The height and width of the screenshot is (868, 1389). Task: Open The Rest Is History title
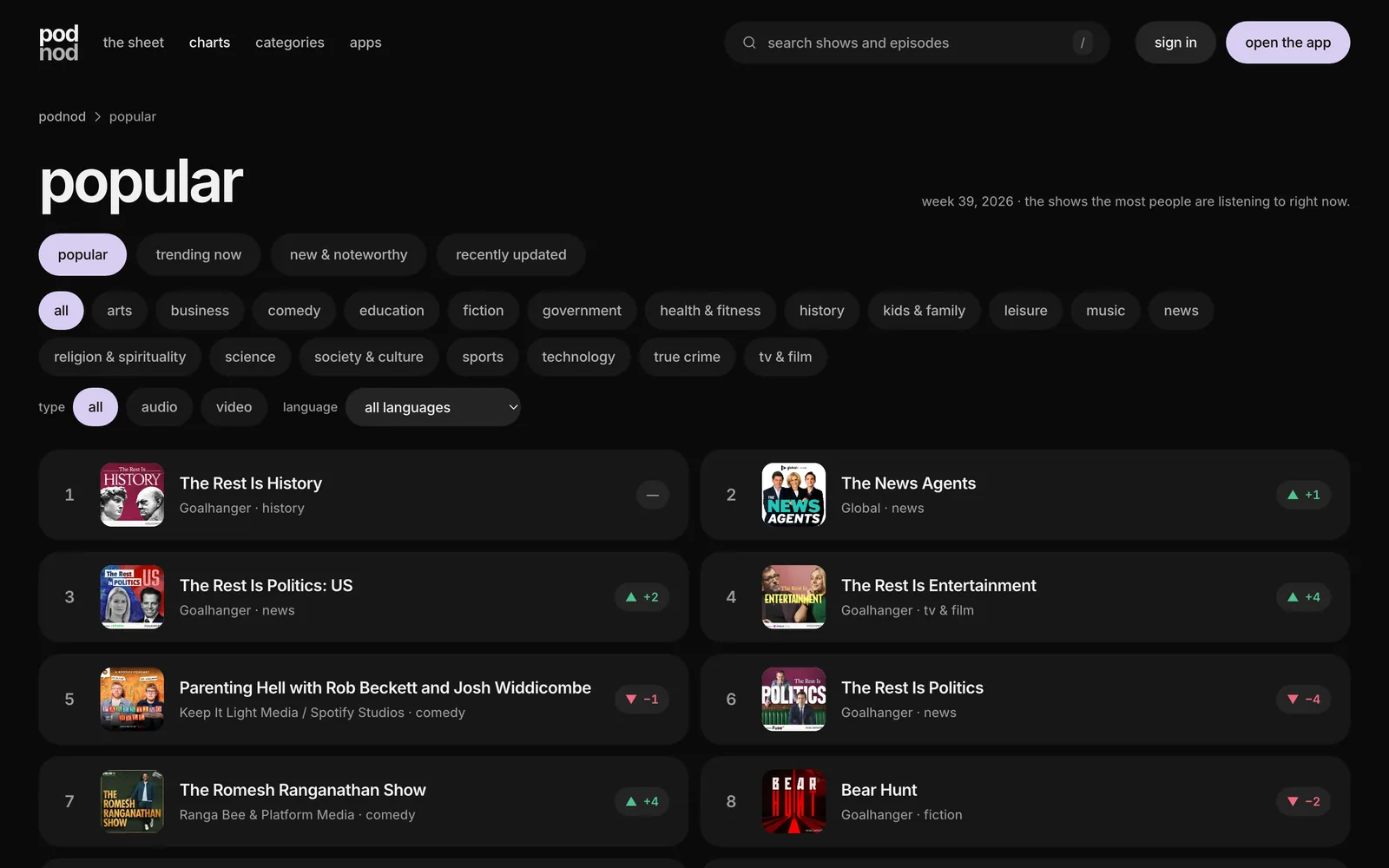pos(251,483)
